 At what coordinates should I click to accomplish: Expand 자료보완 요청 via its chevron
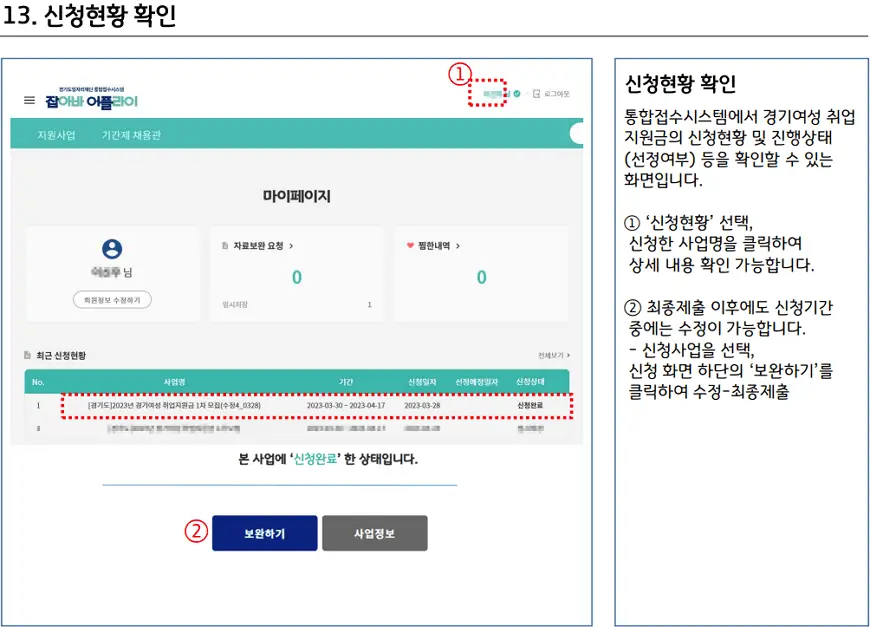click(x=291, y=245)
